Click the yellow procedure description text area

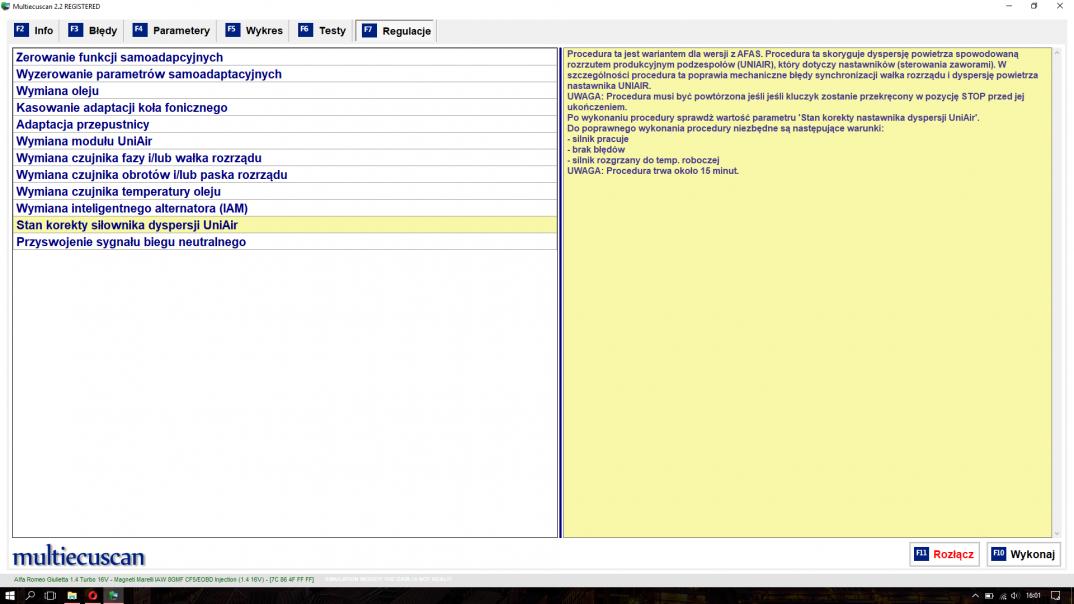pos(807,292)
